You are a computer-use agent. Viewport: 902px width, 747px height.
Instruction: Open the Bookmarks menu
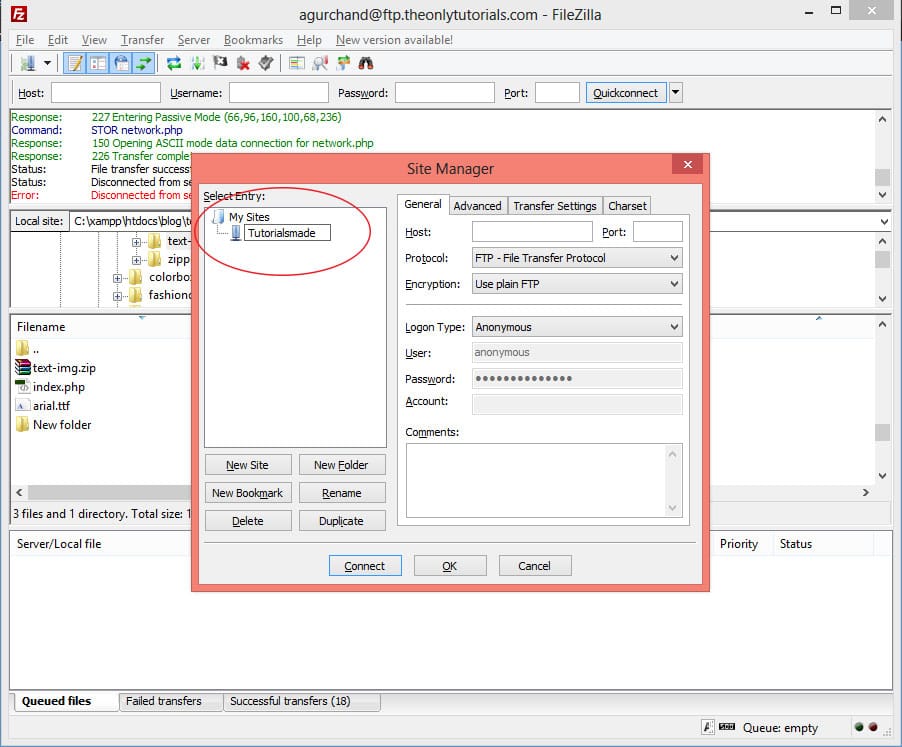tap(253, 40)
